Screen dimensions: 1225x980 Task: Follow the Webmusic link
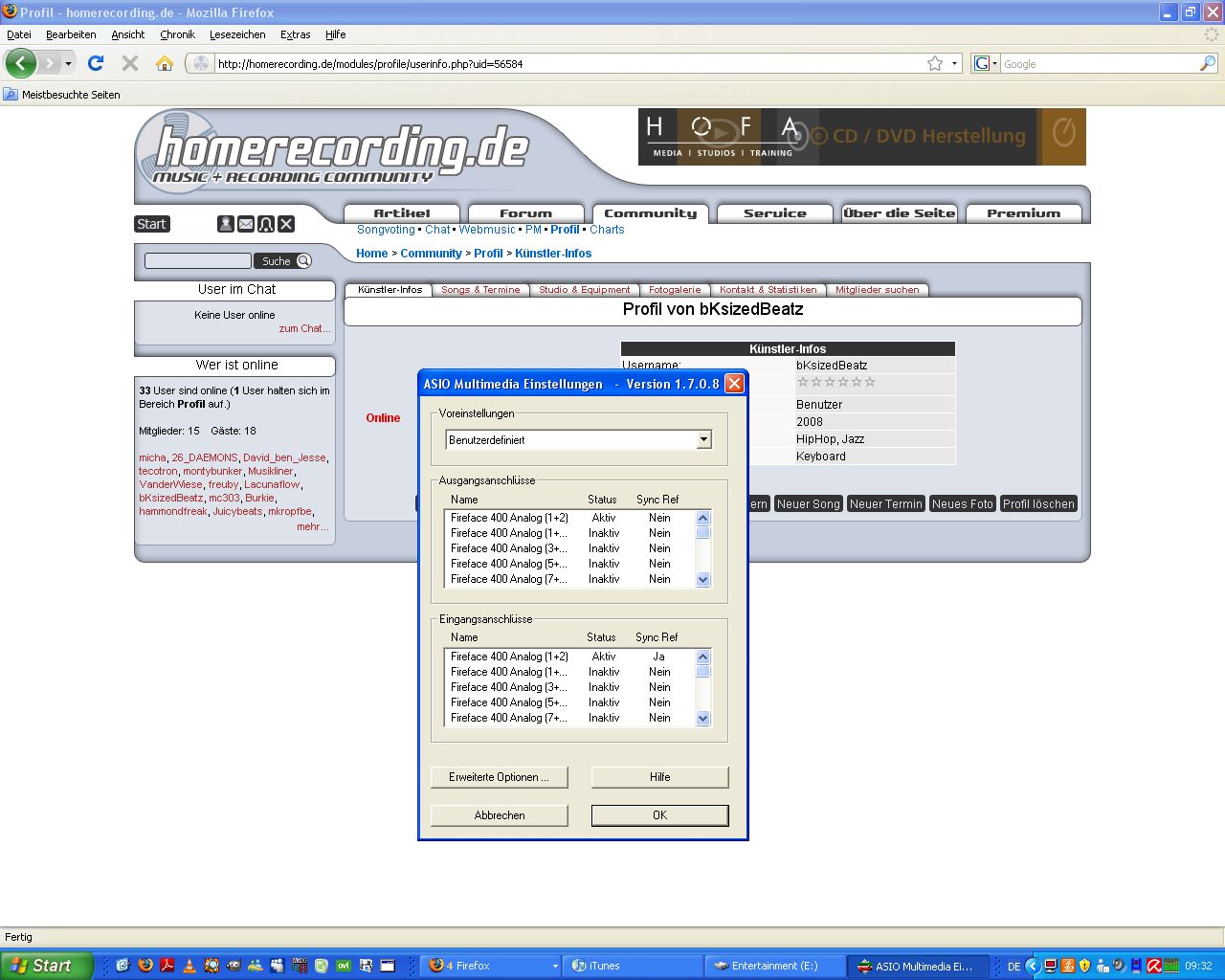click(487, 230)
